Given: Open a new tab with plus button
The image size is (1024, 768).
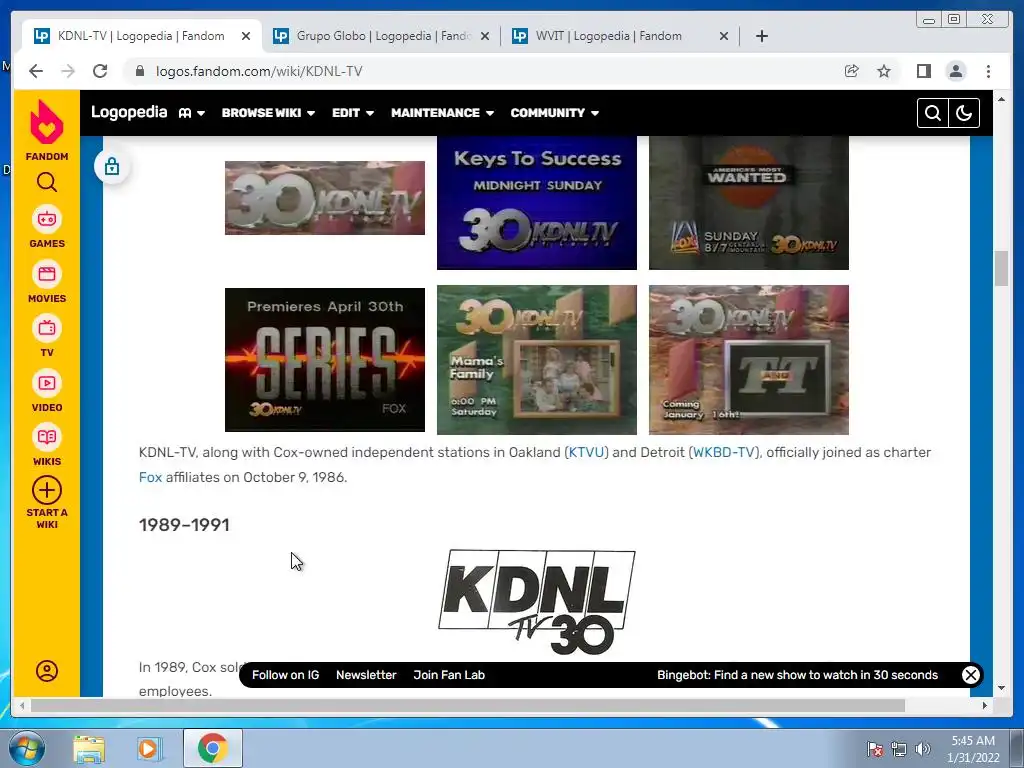Looking at the screenshot, I should pos(761,36).
